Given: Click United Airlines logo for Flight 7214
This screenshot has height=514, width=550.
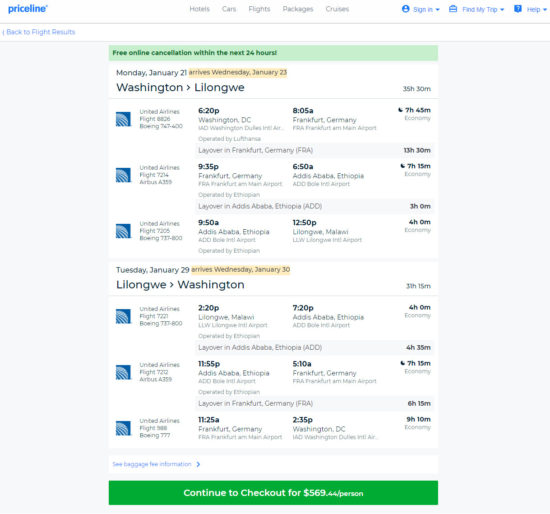Looking at the screenshot, I should coord(123,175).
